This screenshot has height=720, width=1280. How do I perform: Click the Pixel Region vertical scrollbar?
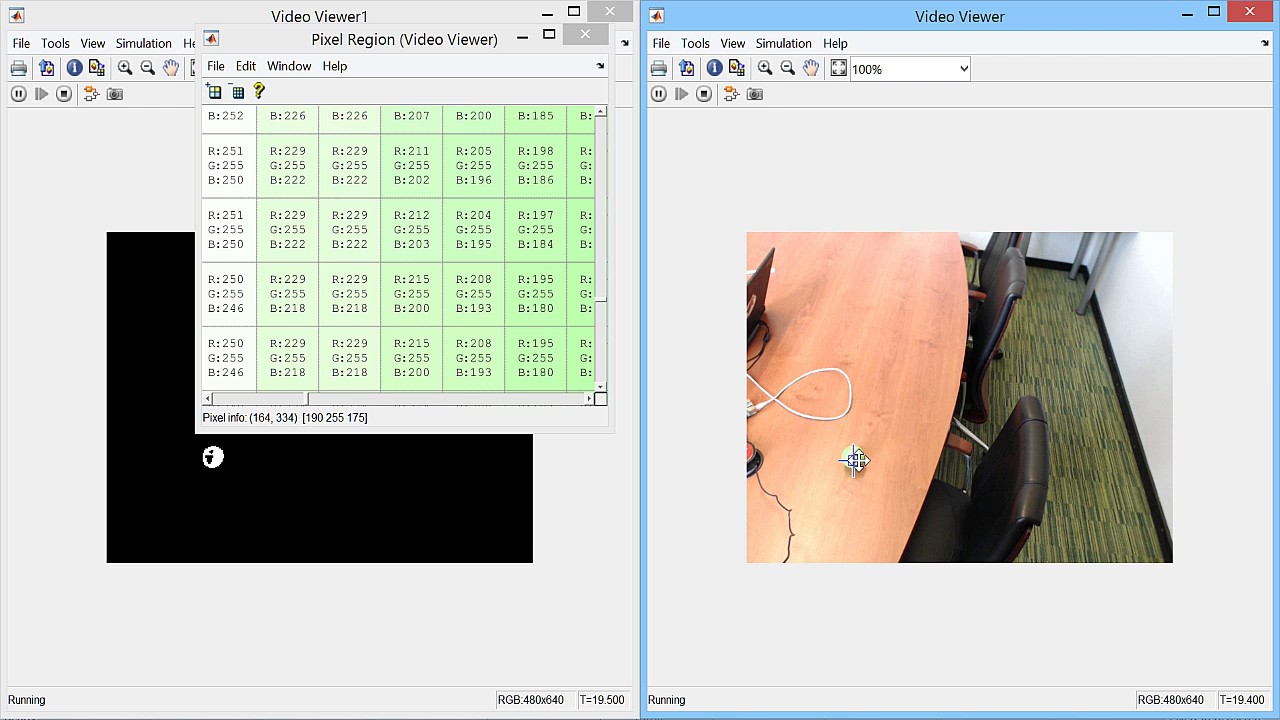pos(600,248)
